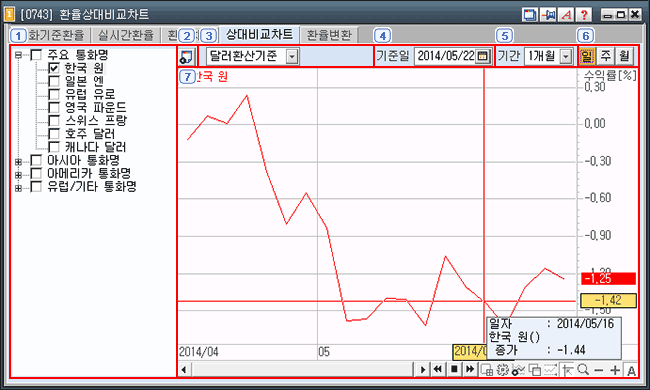Select the 월 monthly period button
The width and height of the screenshot is (650, 390).
pos(624,56)
